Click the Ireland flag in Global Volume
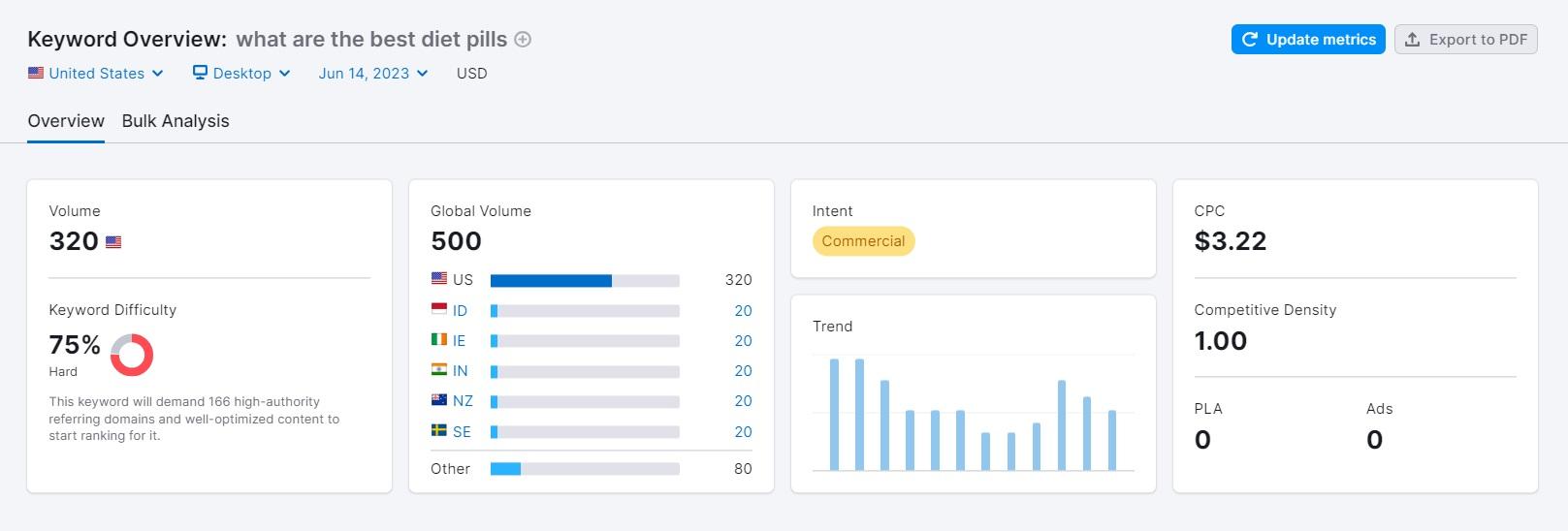Screen dimensions: 1568x531 [439, 340]
